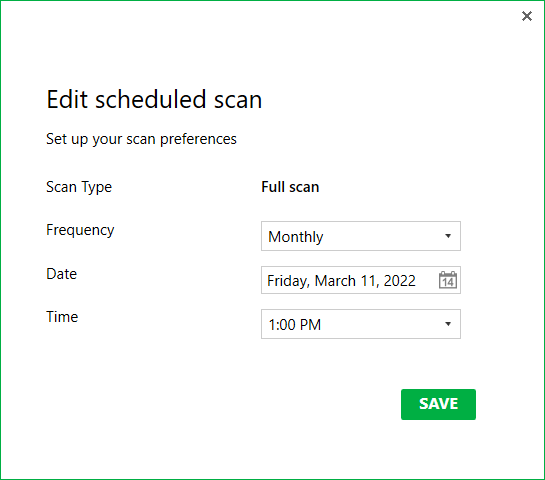
Task: Click the Date label
Action: [62, 274]
